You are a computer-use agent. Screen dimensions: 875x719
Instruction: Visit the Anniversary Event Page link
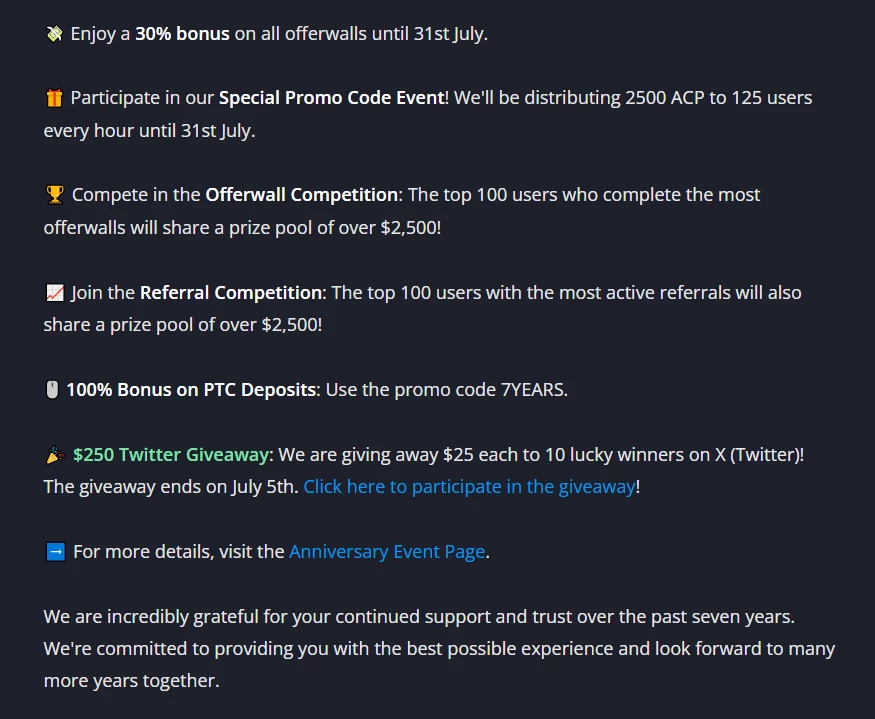coord(387,552)
